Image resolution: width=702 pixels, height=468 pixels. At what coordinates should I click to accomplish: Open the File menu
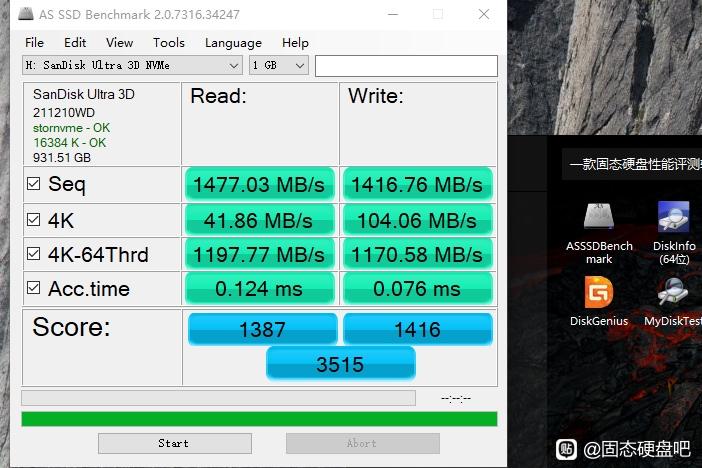pos(34,43)
